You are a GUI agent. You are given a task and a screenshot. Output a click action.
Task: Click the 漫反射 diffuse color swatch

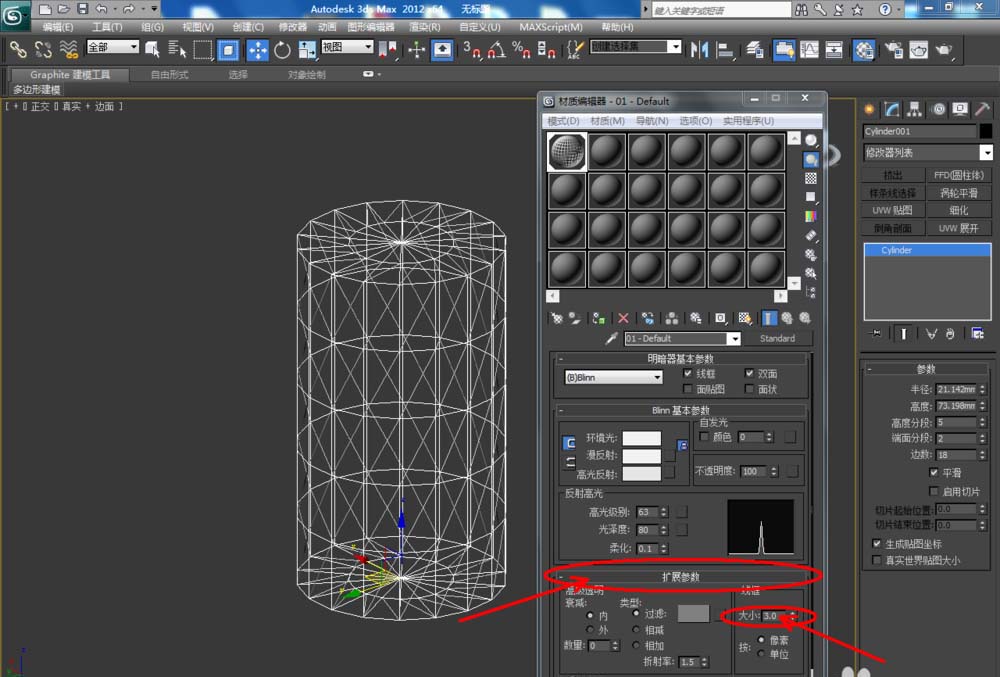point(641,456)
